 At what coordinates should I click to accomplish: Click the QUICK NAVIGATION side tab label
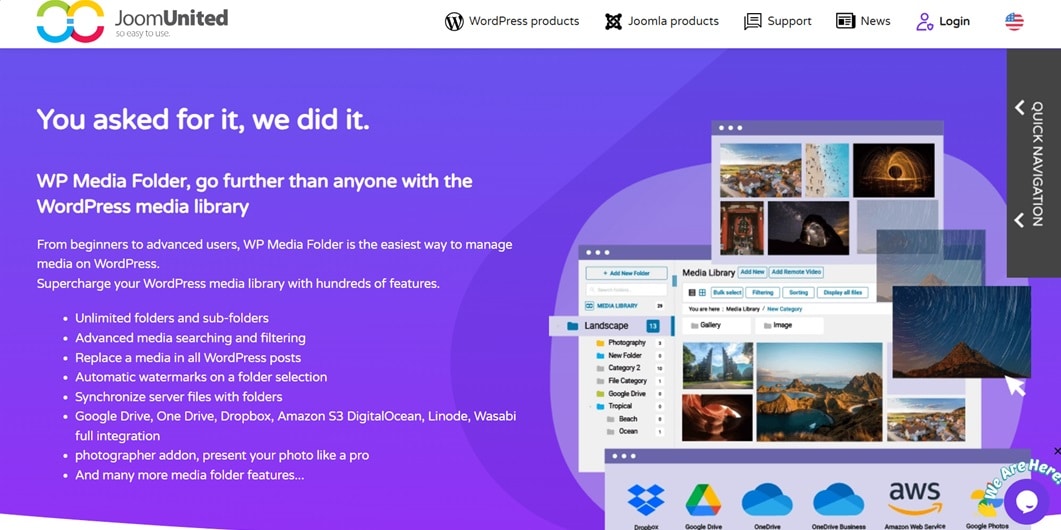click(x=1037, y=163)
